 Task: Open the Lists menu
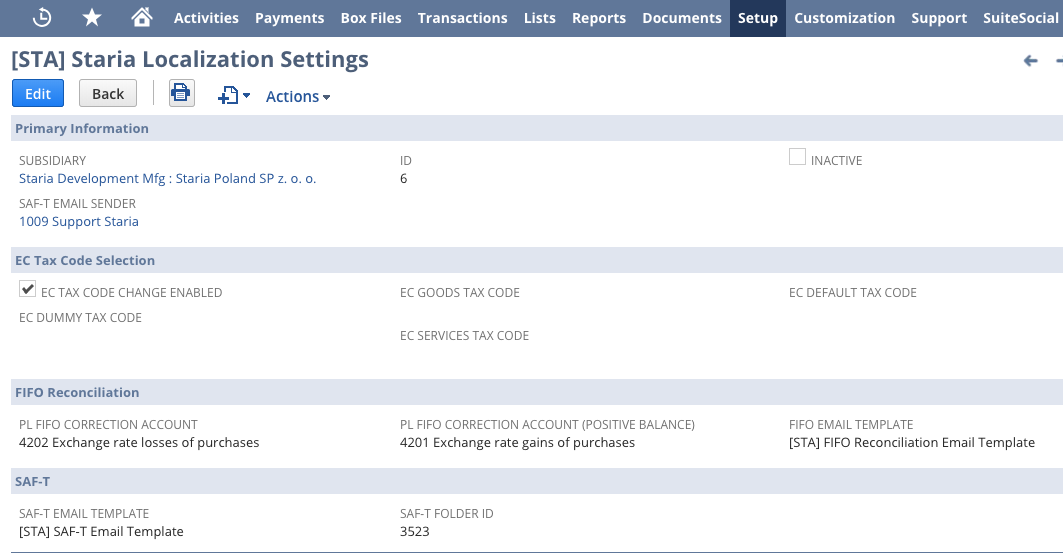pos(540,18)
